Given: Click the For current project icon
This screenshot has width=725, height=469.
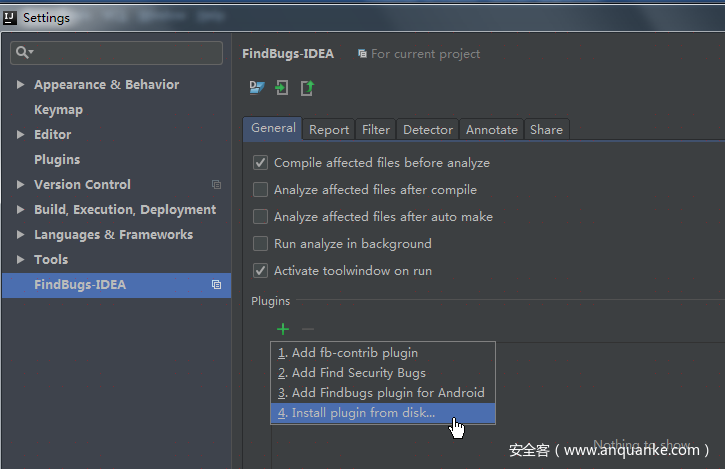Looking at the screenshot, I should click(362, 54).
